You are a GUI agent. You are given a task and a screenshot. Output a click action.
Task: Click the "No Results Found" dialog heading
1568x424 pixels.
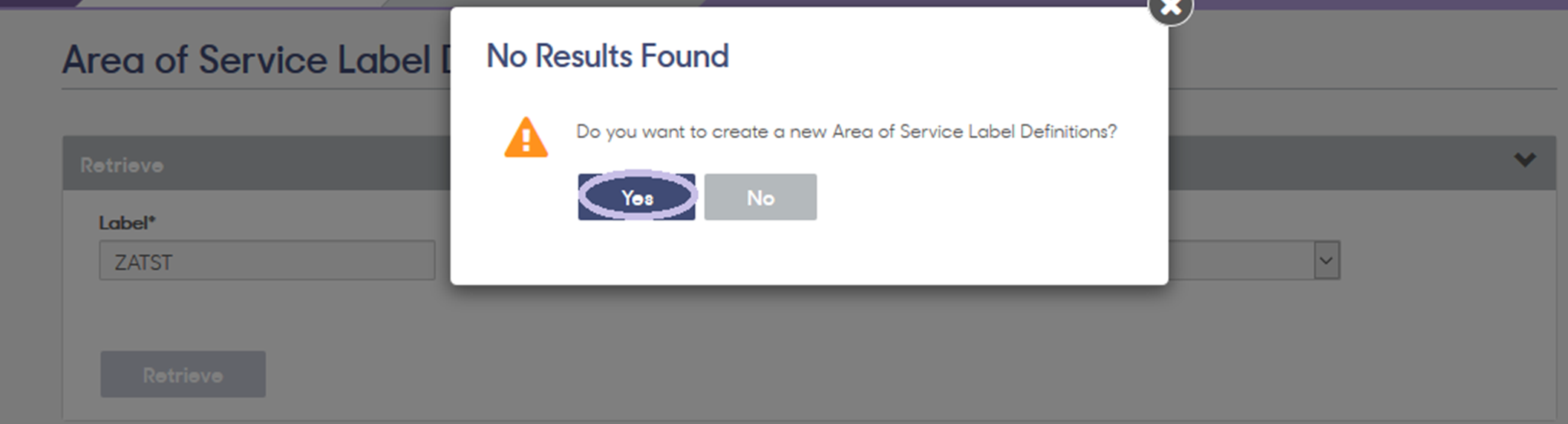607,56
